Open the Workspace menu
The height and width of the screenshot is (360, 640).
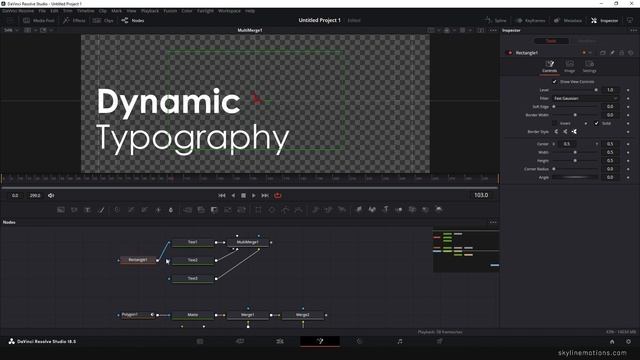click(229, 11)
